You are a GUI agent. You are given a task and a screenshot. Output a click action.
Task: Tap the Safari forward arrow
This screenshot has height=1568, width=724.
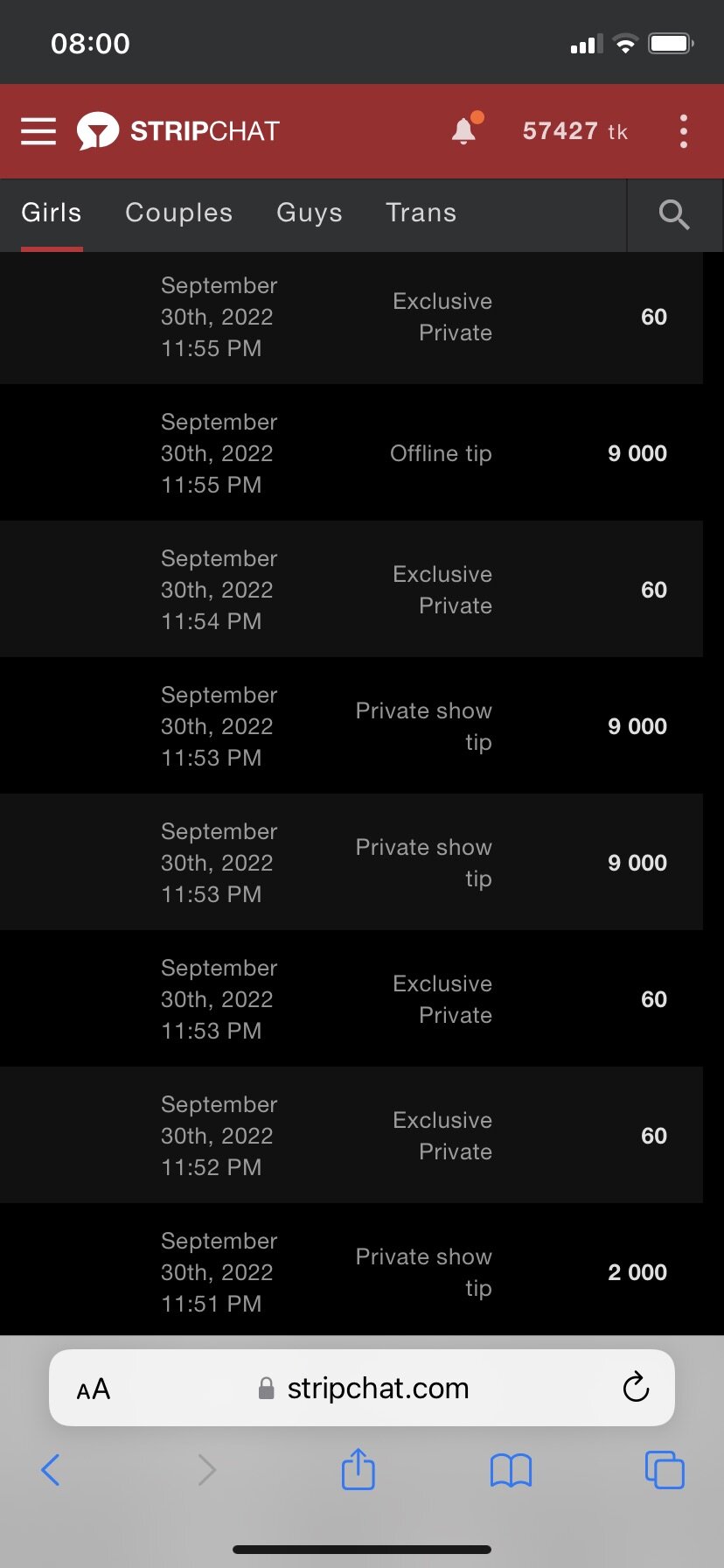pyautogui.click(x=206, y=1470)
